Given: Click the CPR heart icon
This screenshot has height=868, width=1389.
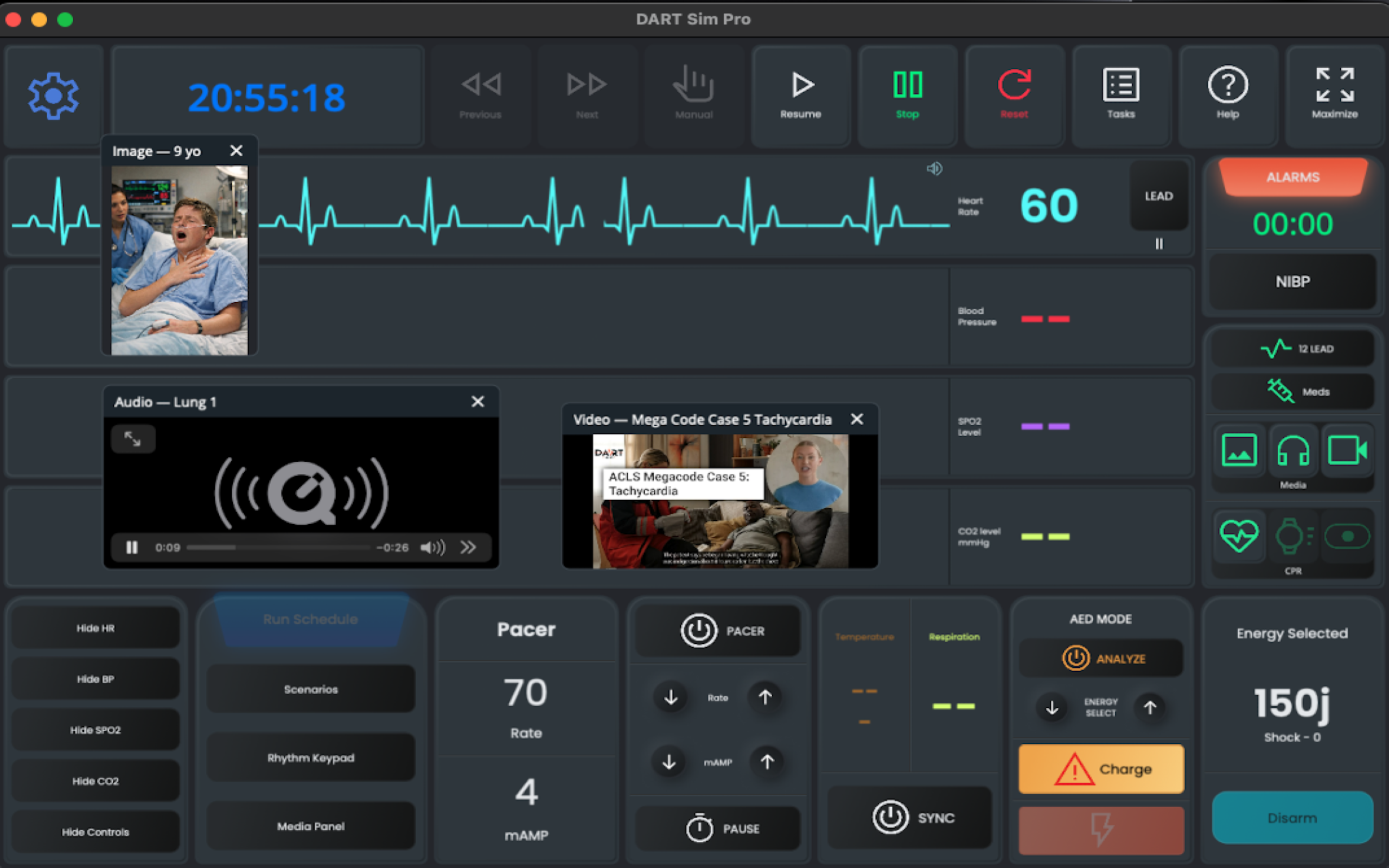Looking at the screenshot, I should [1239, 536].
